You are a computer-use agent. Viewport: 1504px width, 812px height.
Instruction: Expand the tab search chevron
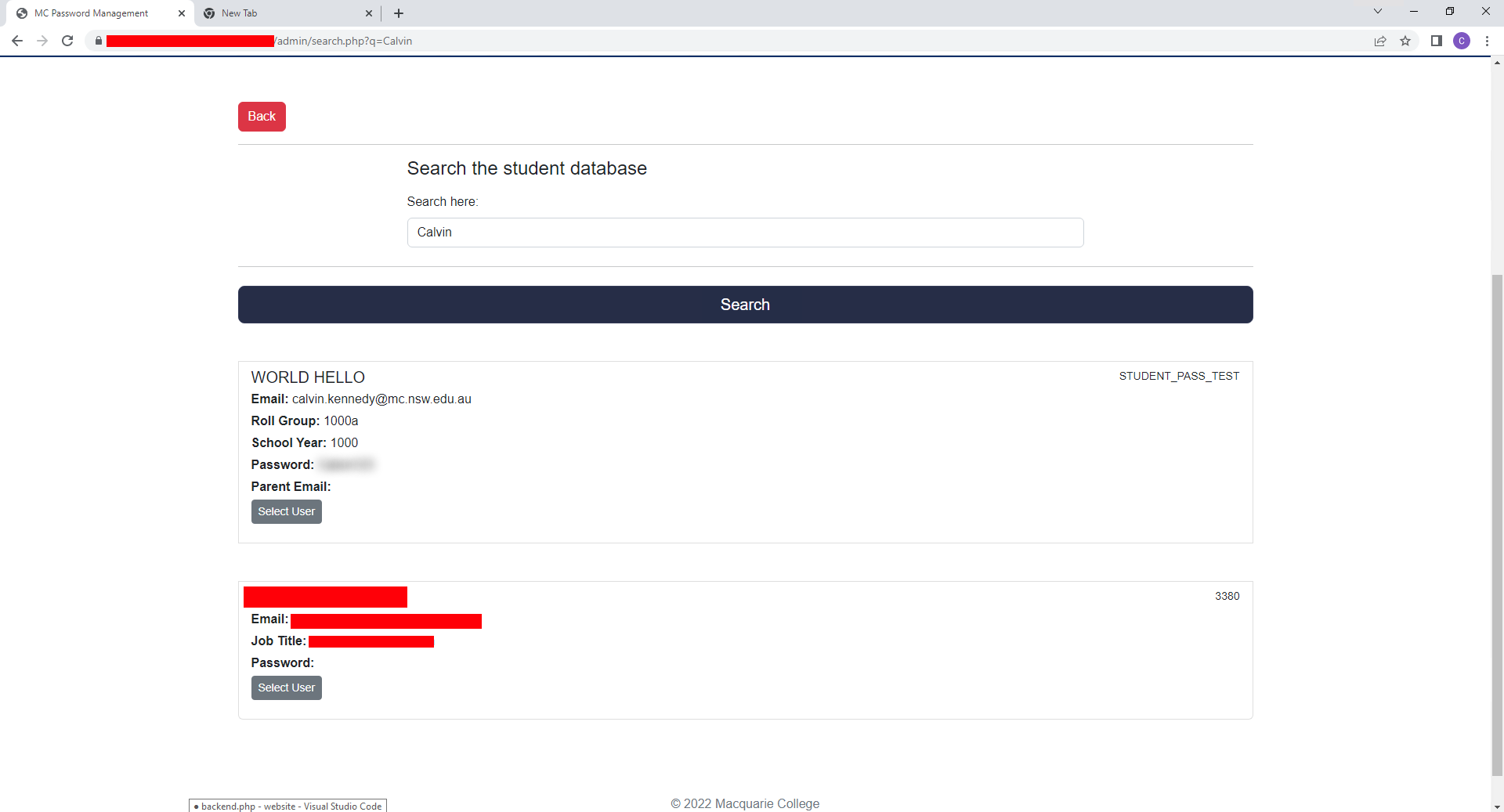point(1378,12)
